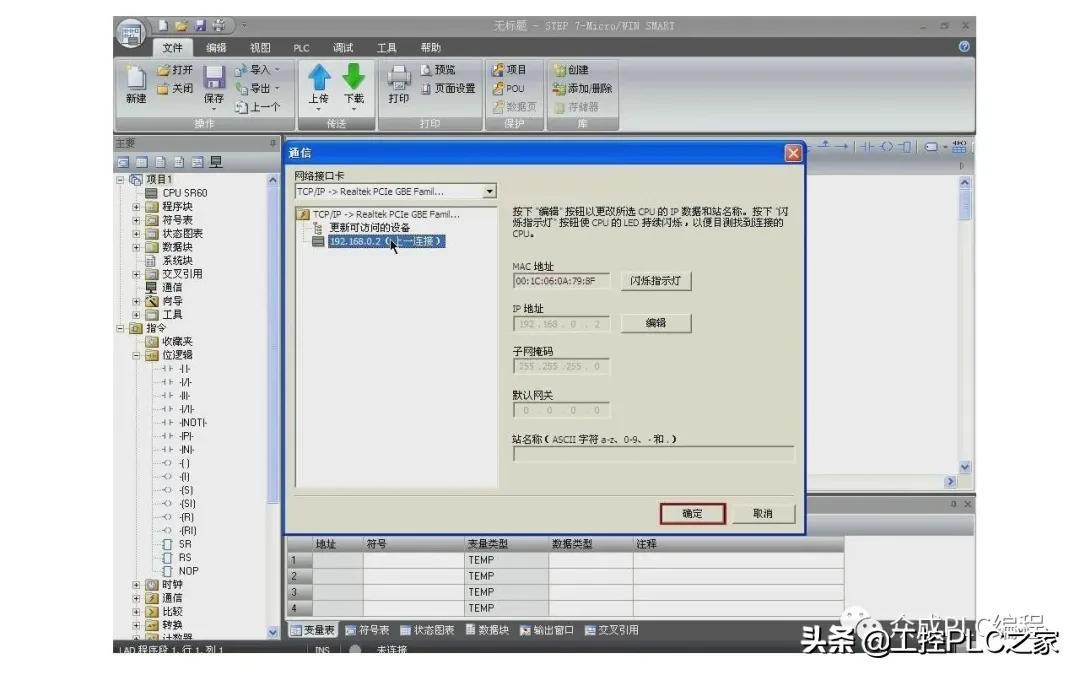Select the 调试 ribbon tab

(343, 48)
